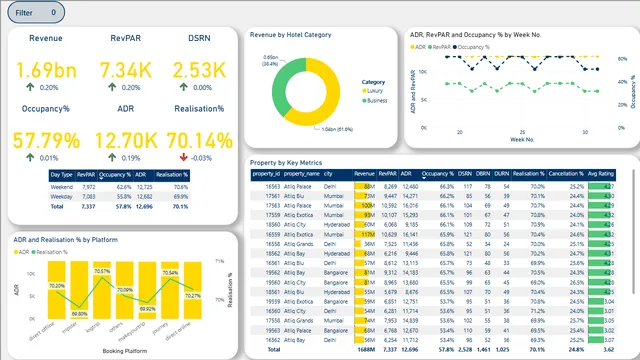This screenshot has width=640, height=360.
Task: Click the property table vertical scrollbar
Action: click(x=633, y=231)
